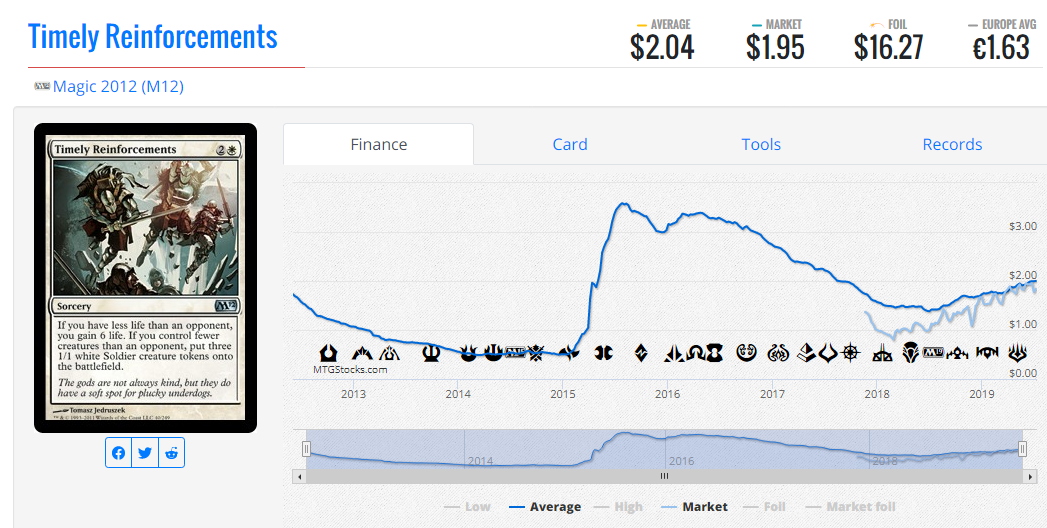Open the Tools tab
The image size is (1047, 528).
[x=761, y=144]
